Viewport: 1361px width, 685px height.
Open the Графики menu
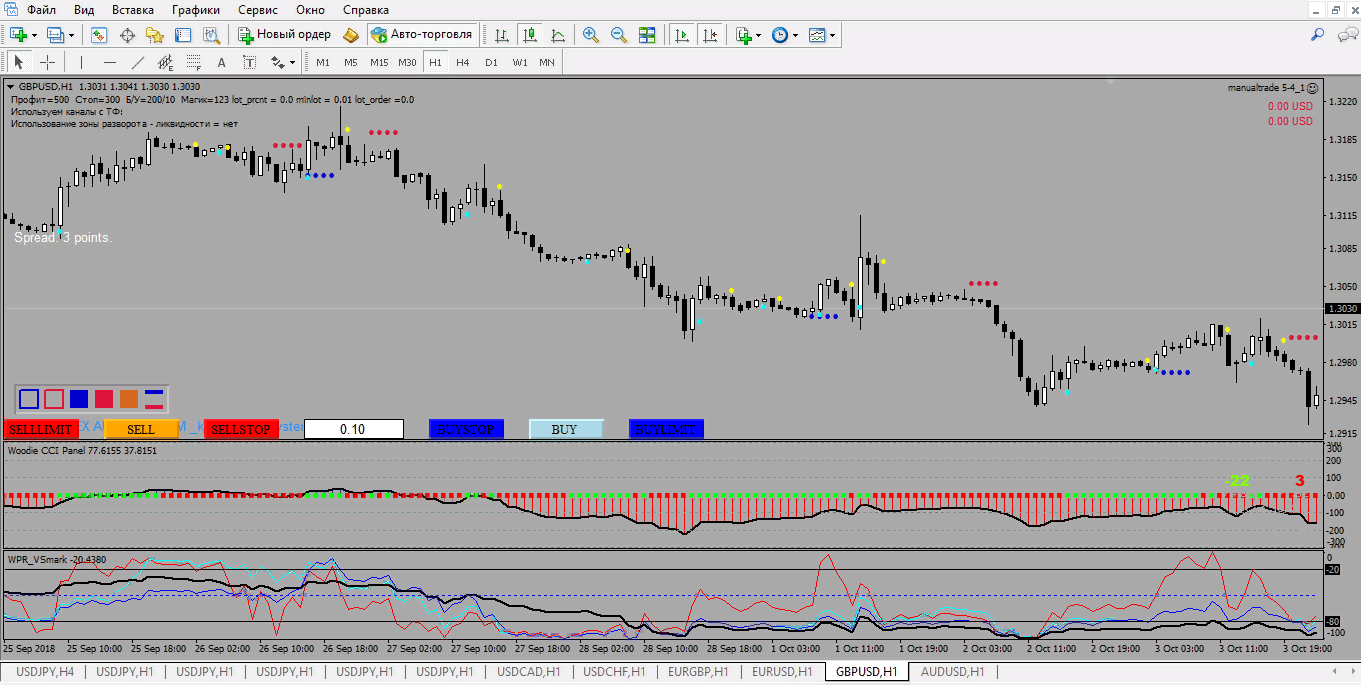coord(196,10)
